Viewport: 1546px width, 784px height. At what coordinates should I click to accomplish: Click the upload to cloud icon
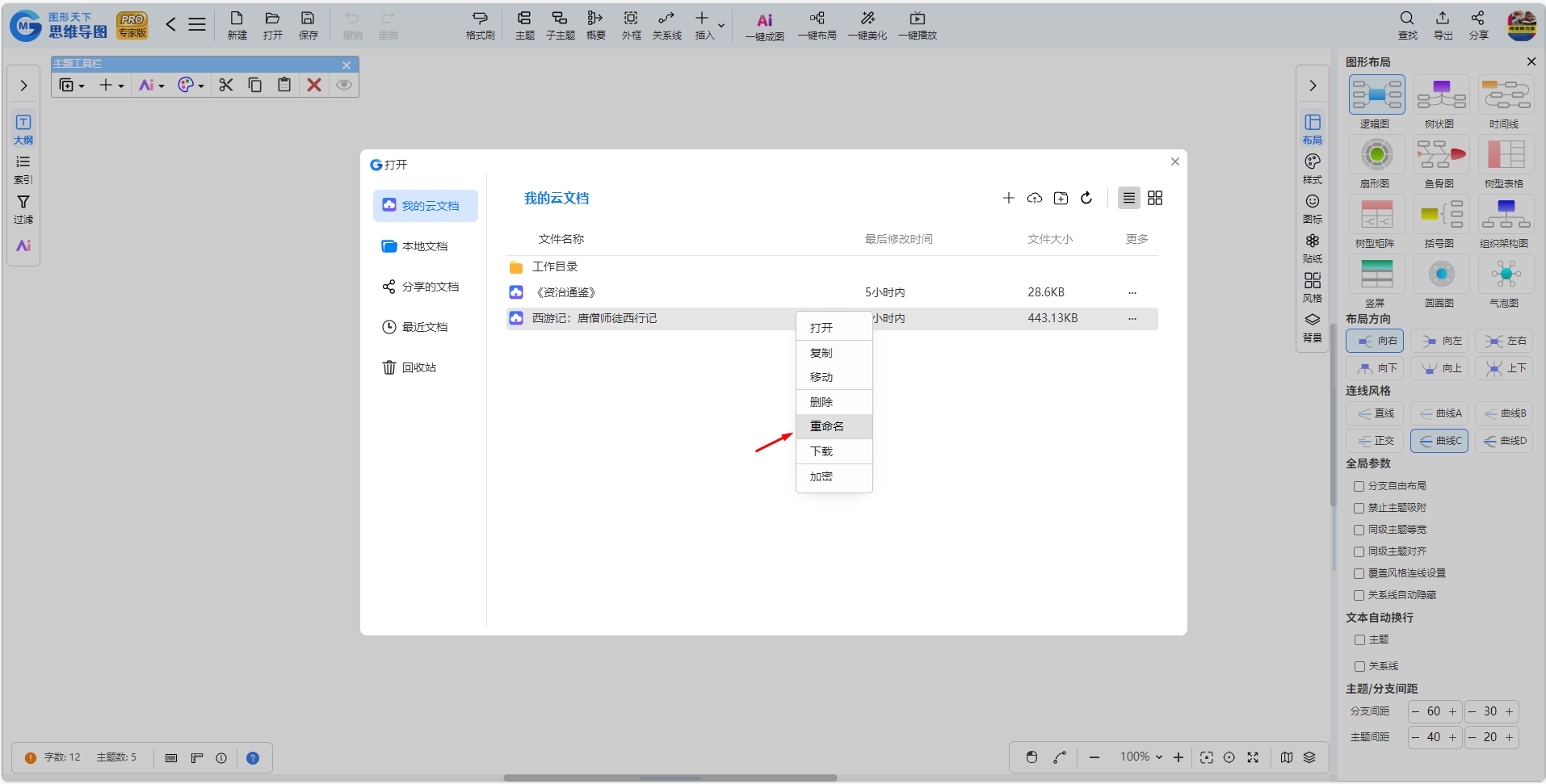point(1035,198)
